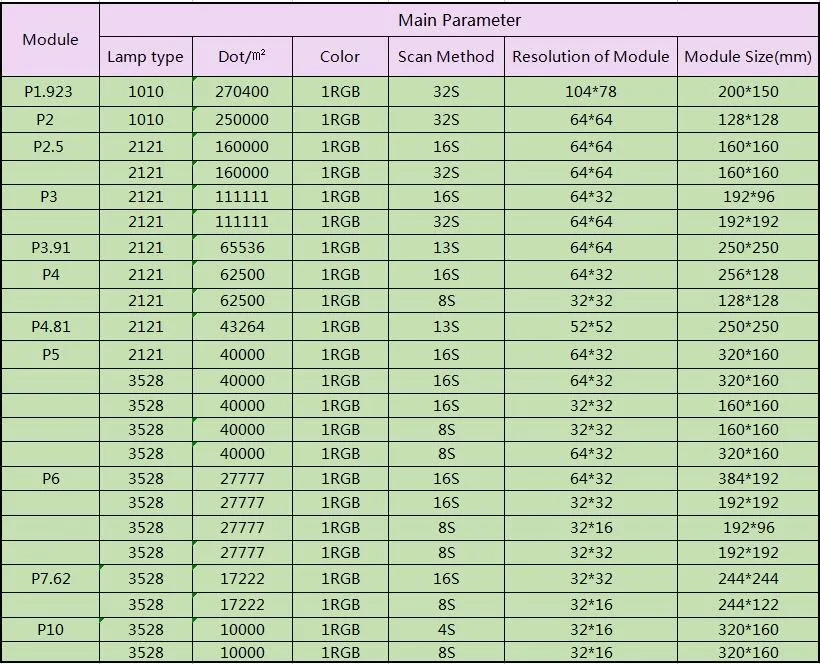Select the P4.81 module cell
The width and height of the screenshot is (820, 664).
50,326
